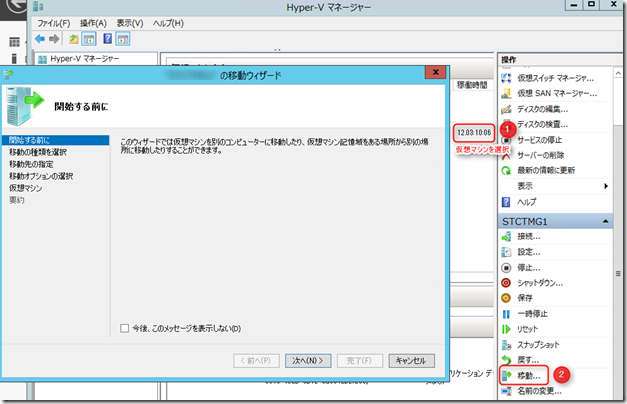Check 今後、このメッセージを表示しない checkbox
Viewport: 627px width, 404px height.
tap(124, 328)
